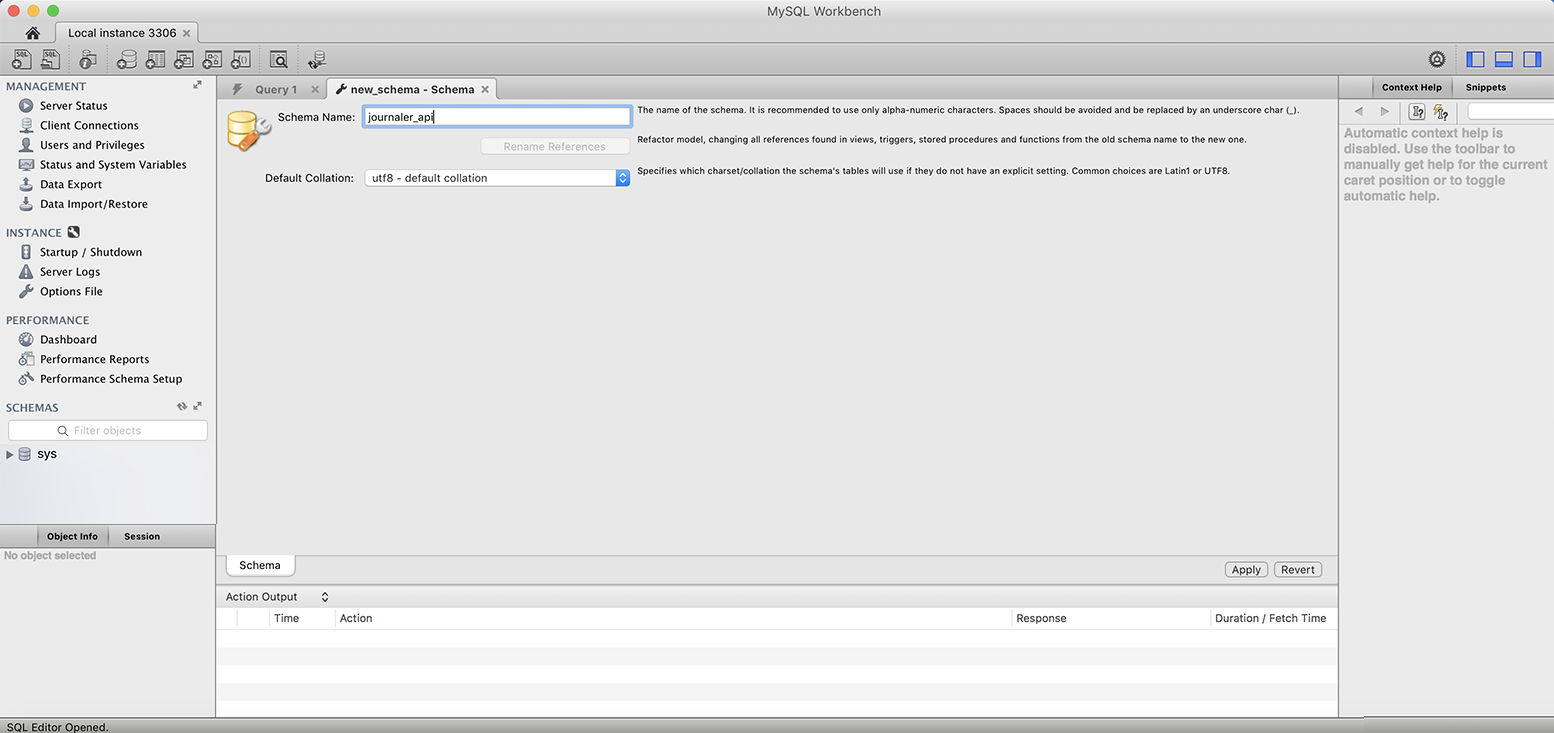Image resolution: width=1554 pixels, height=733 pixels.
Task: Get context help for caret position
Action: [1417, 112]
